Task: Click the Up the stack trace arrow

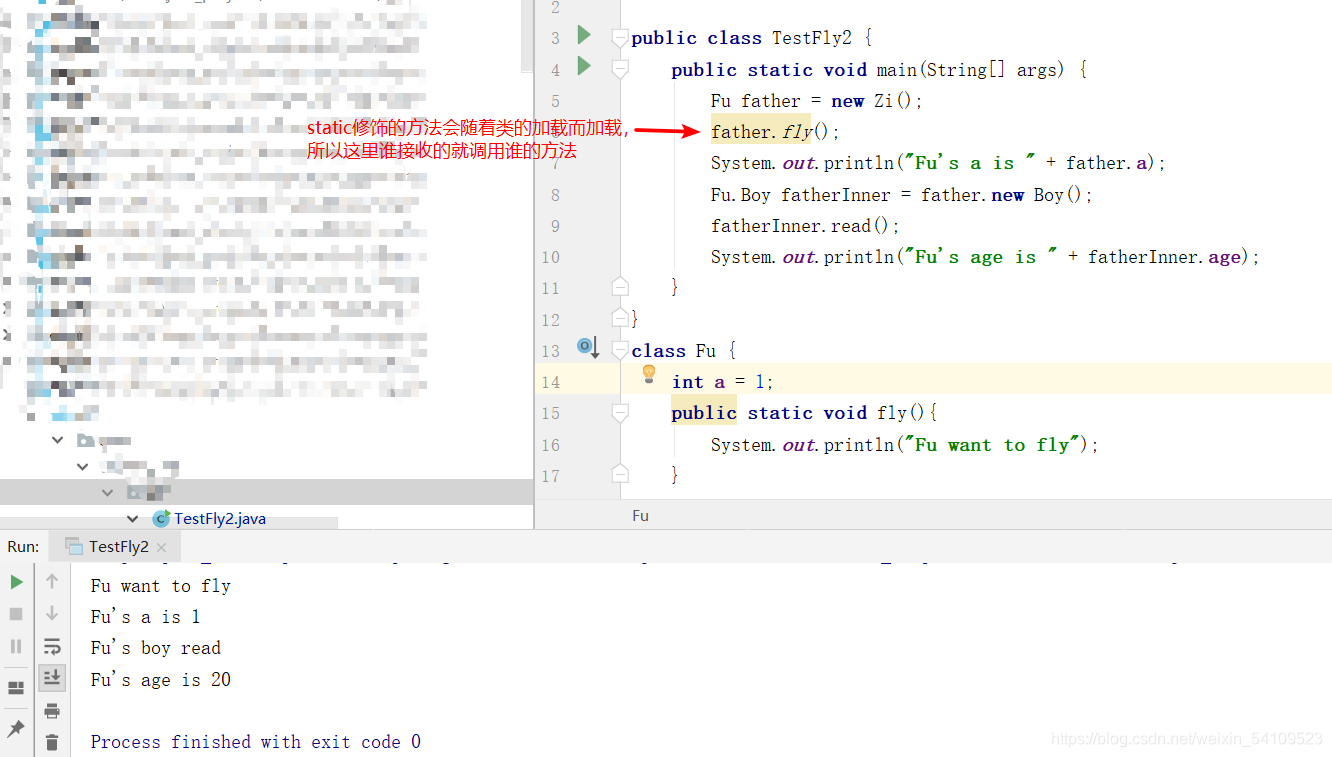Action: tap(52, 581)
